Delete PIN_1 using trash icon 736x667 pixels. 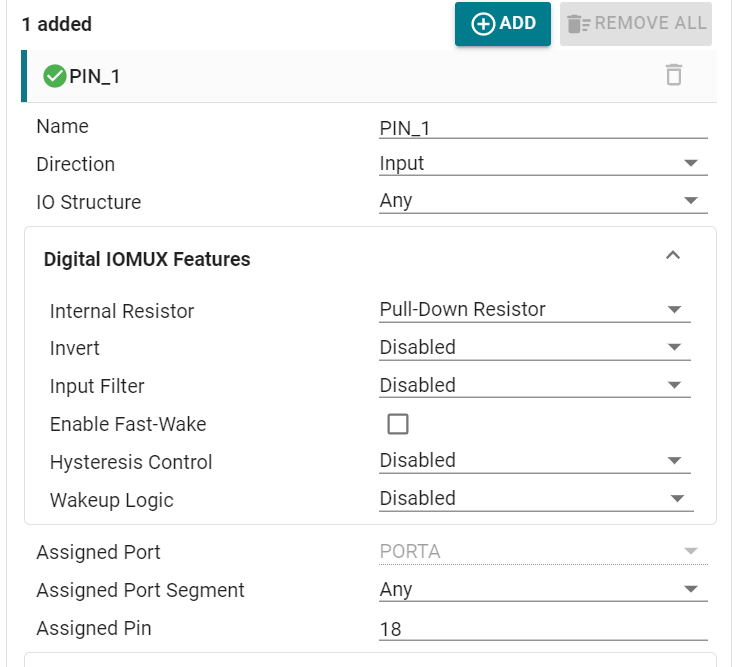(674, 75)
